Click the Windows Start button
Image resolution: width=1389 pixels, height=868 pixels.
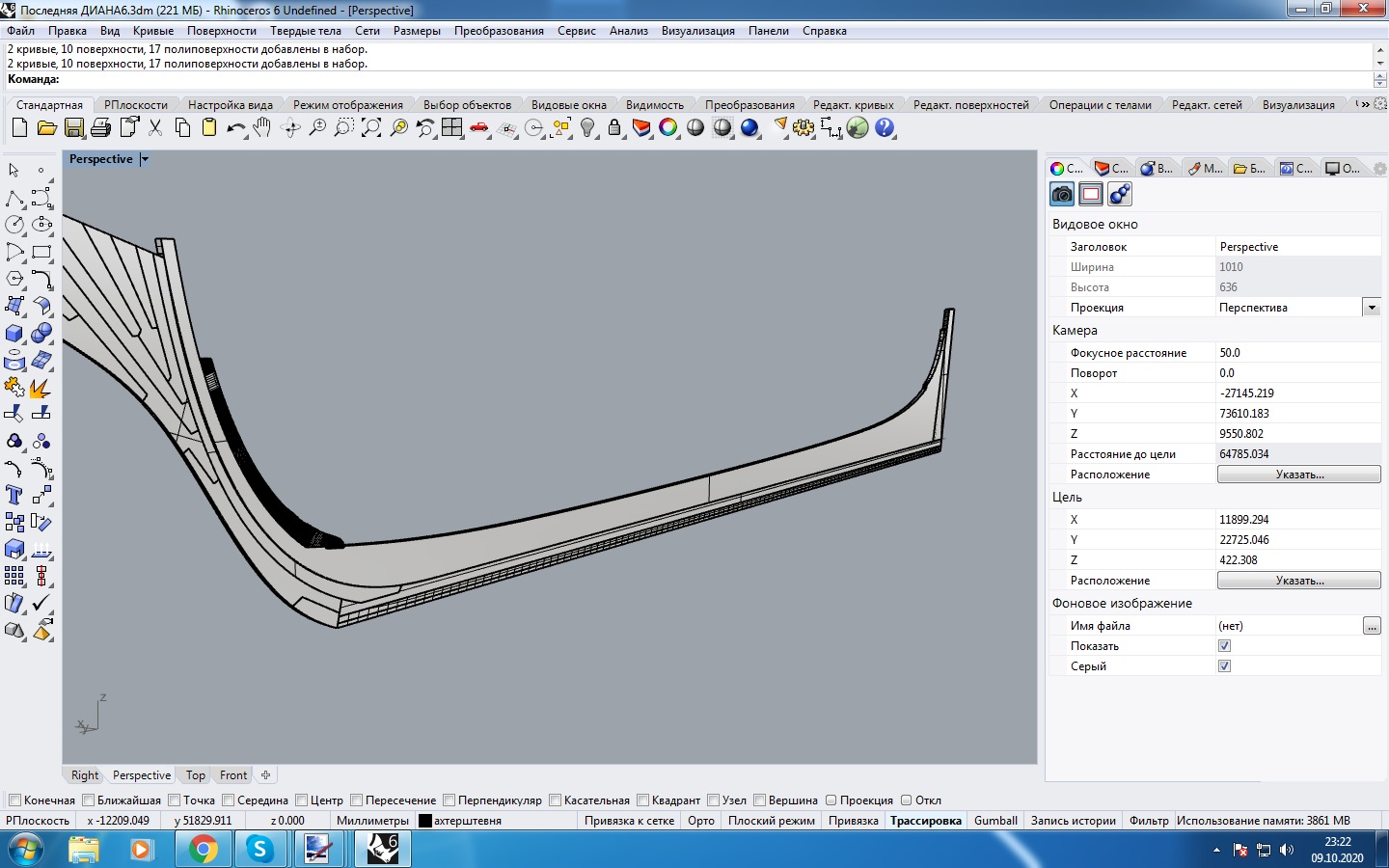[27, 849]
